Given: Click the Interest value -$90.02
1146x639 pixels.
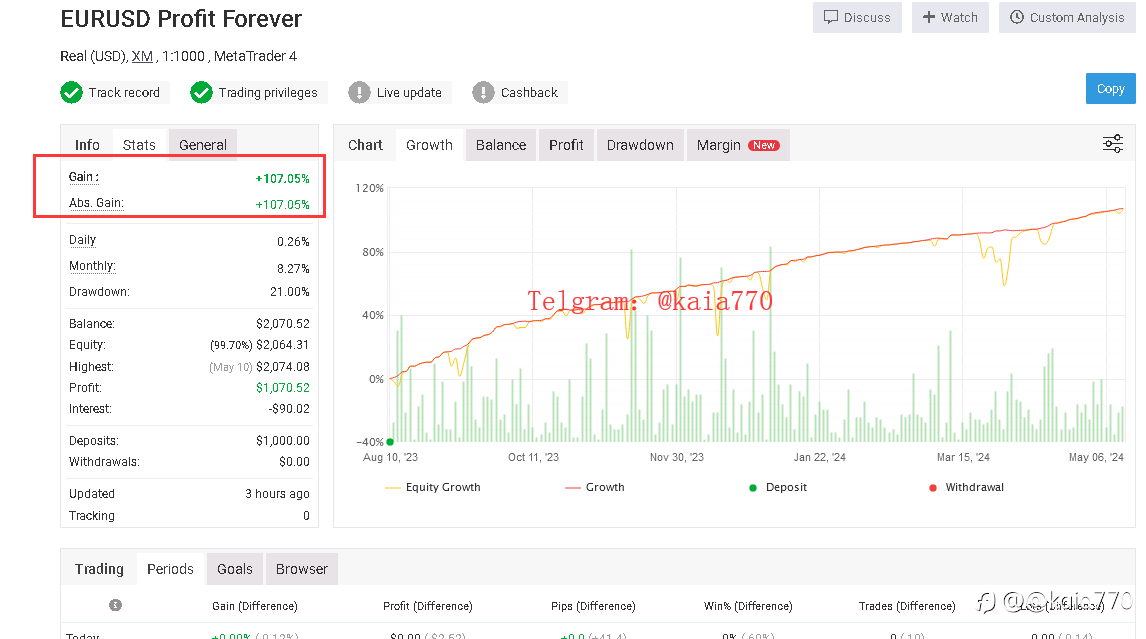Looking at the screenshot, I should click(289, 409).
